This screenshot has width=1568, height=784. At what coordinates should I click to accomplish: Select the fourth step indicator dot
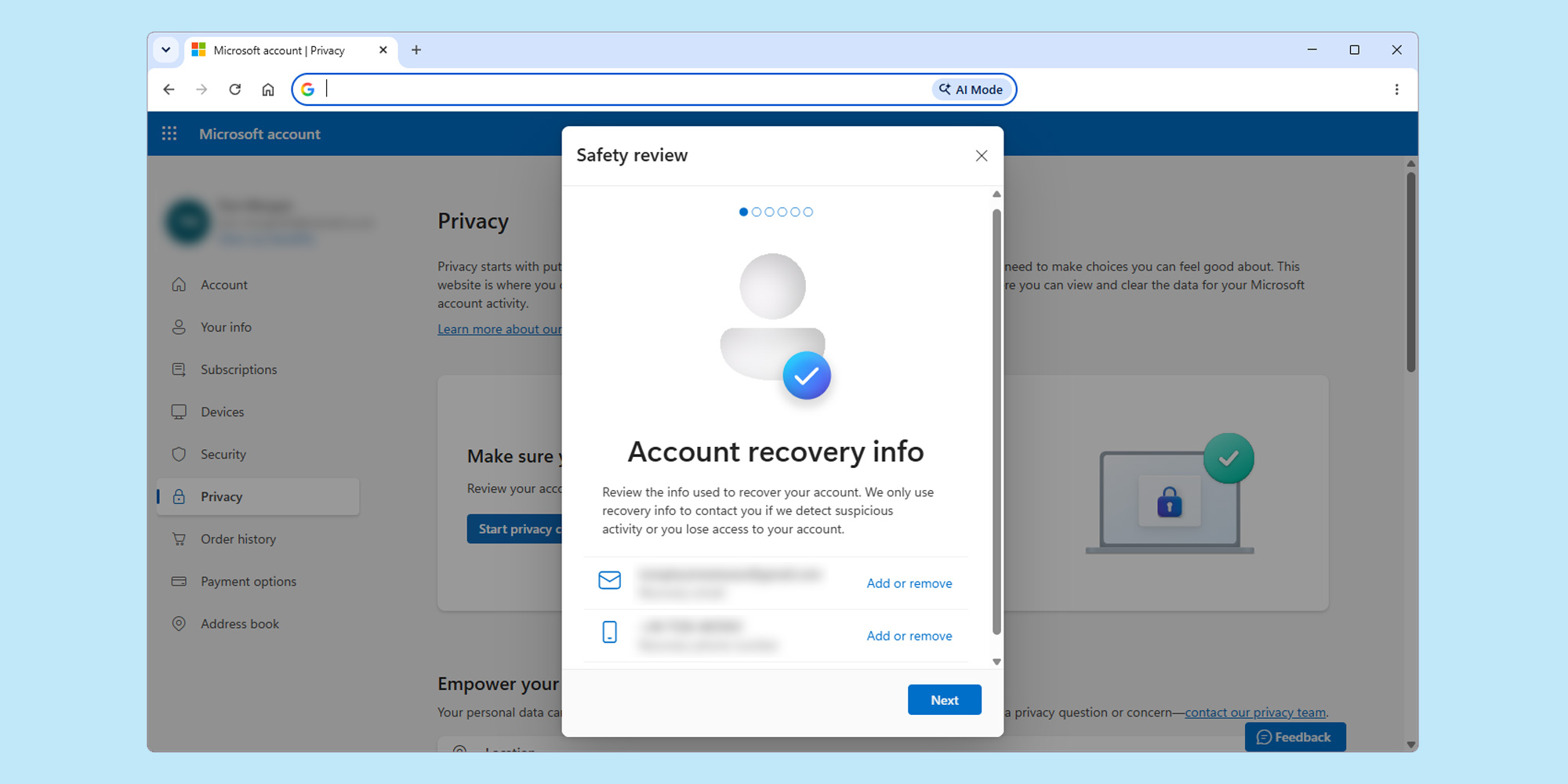pyautogui.click(x=782, y=212)
